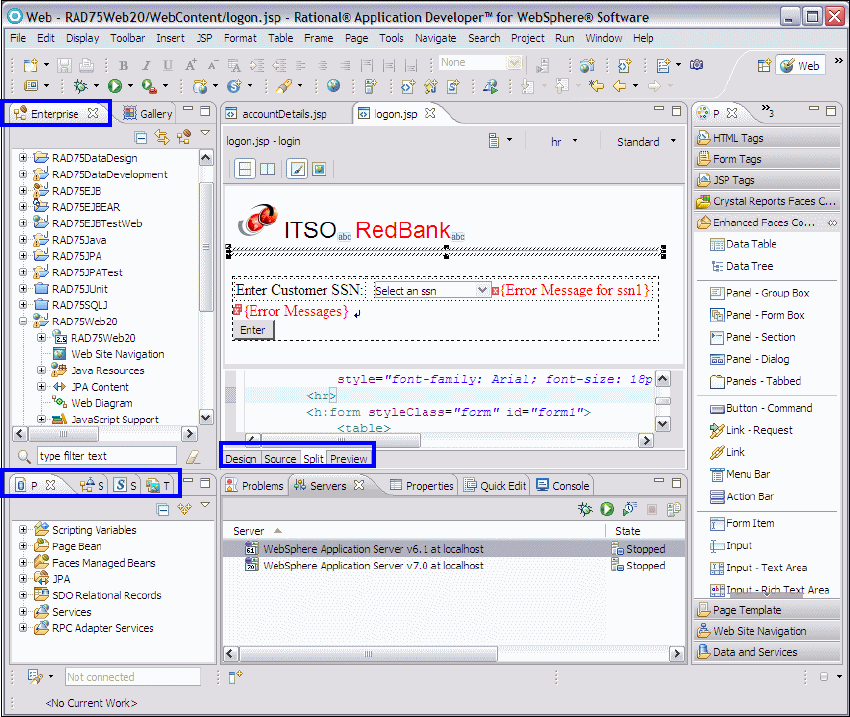This screenshot has width=850, height=717.
Task: Switch to the Gallery view tab
Action: pyautogui.click(x=148, y=114)
